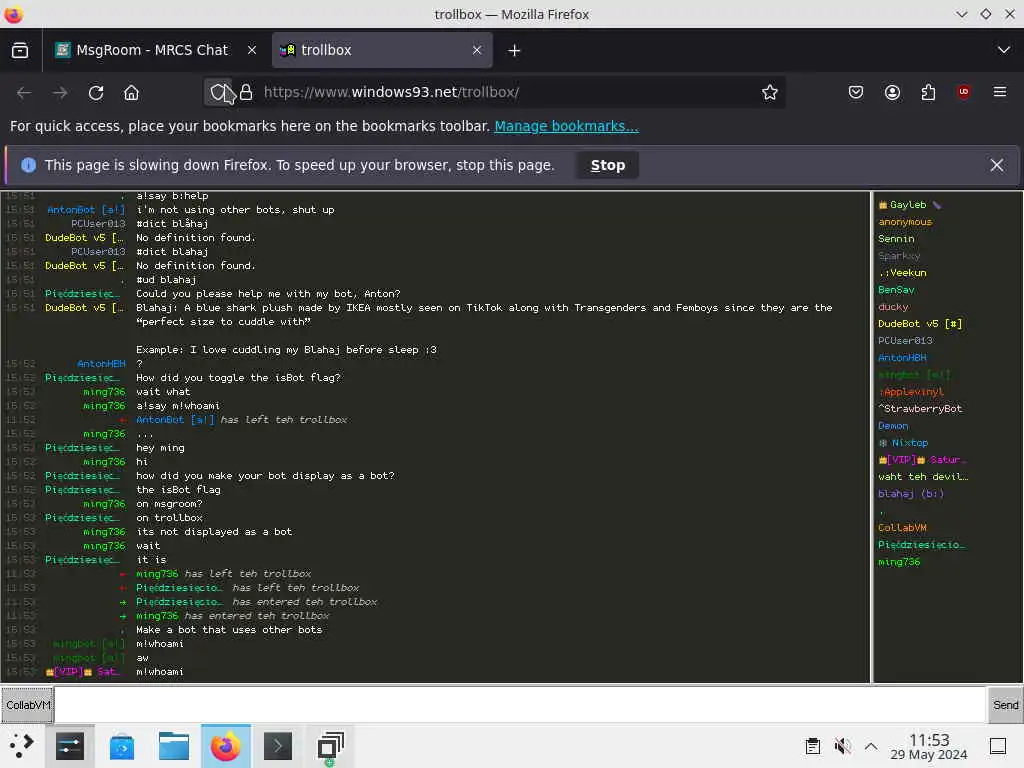Screen dimensions: 1024x768
Task: Click the address bar URL field
Action: (x=508, y=92)
